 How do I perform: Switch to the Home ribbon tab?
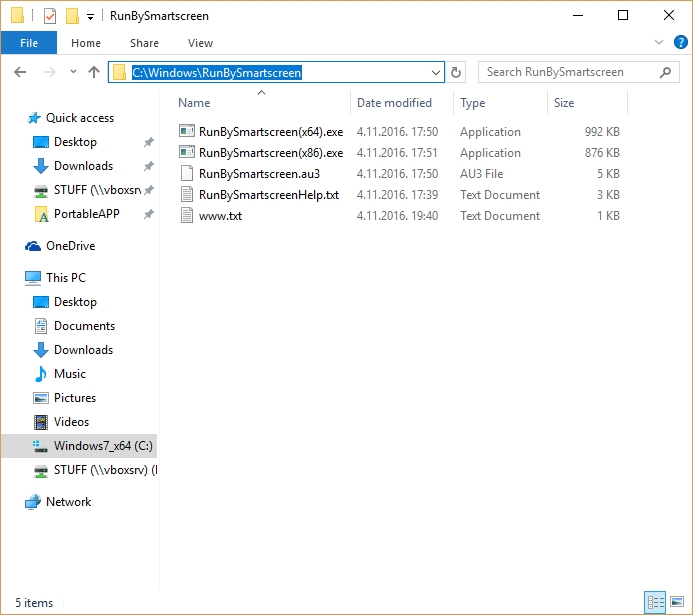pyautogui.click(x=86, y=43)
